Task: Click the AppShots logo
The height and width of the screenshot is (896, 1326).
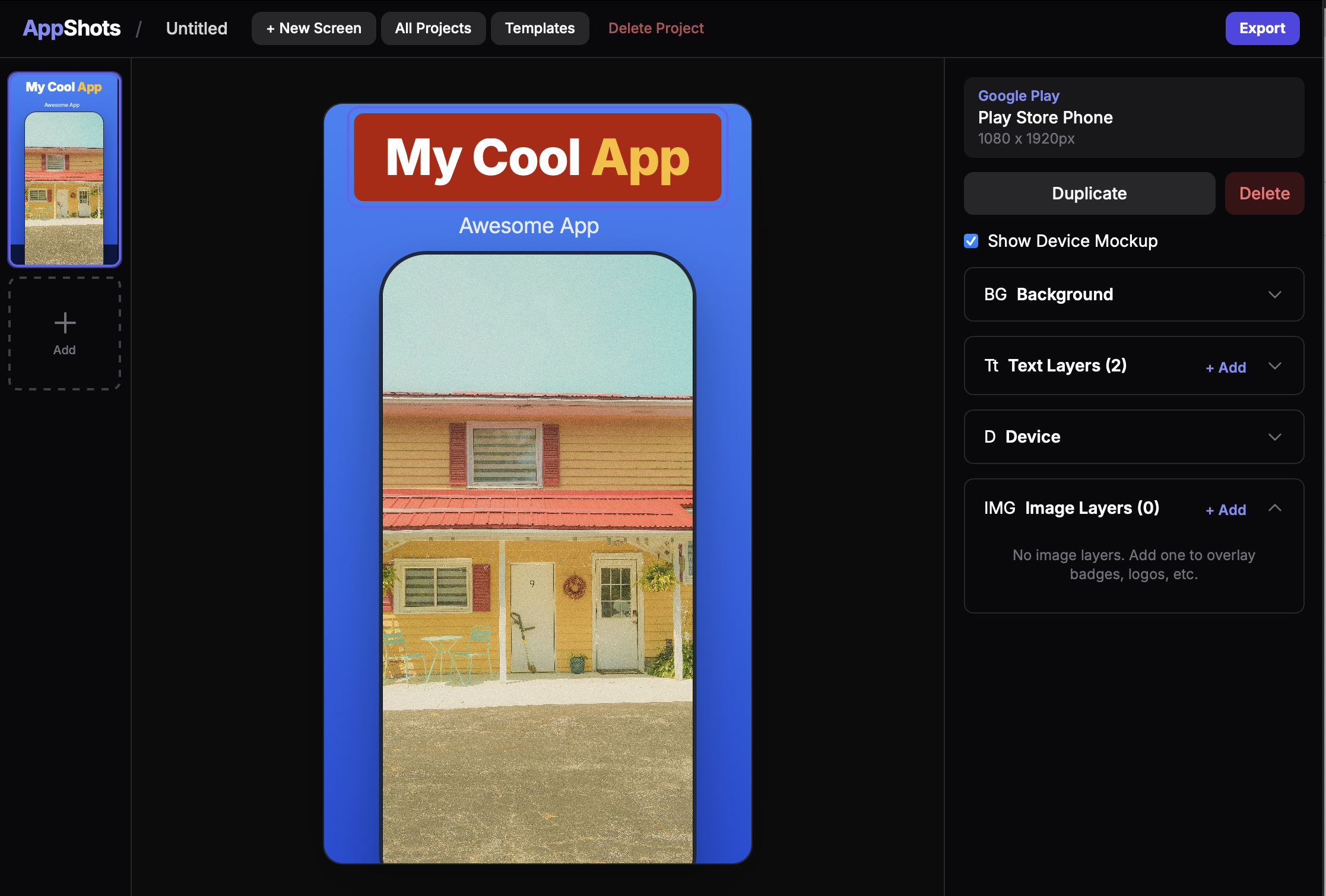Action: (x=71, y=28)
